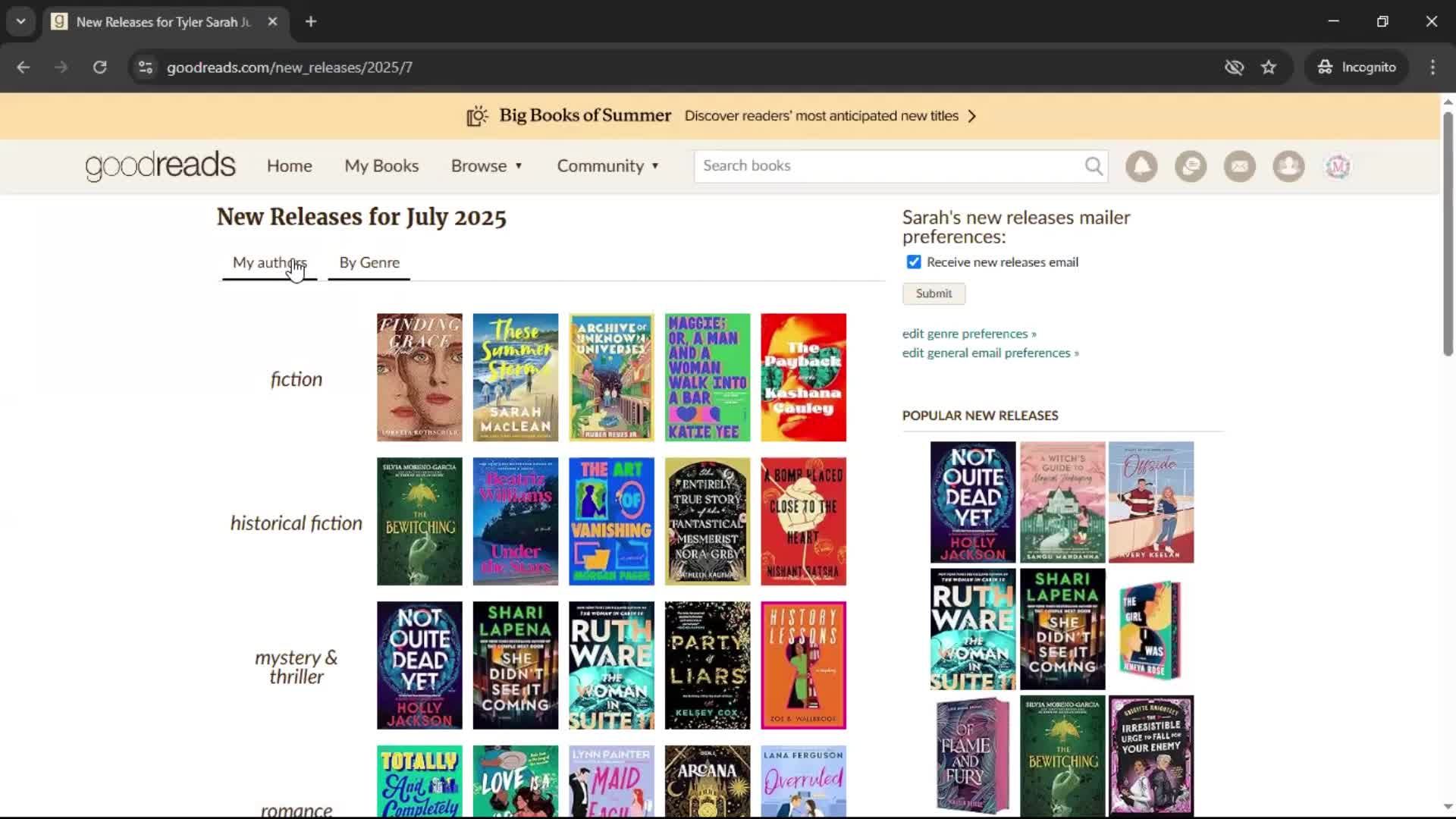The image size is (1456, 819).
Task: Click the address bar URL
Action: (x=290, y=67)
